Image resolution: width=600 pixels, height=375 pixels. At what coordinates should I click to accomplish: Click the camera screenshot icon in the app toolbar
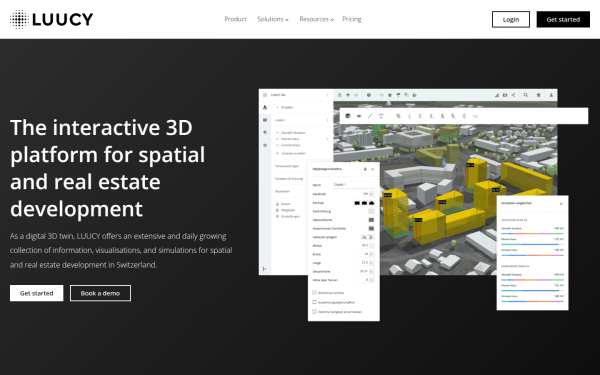[x=505, y=95]
